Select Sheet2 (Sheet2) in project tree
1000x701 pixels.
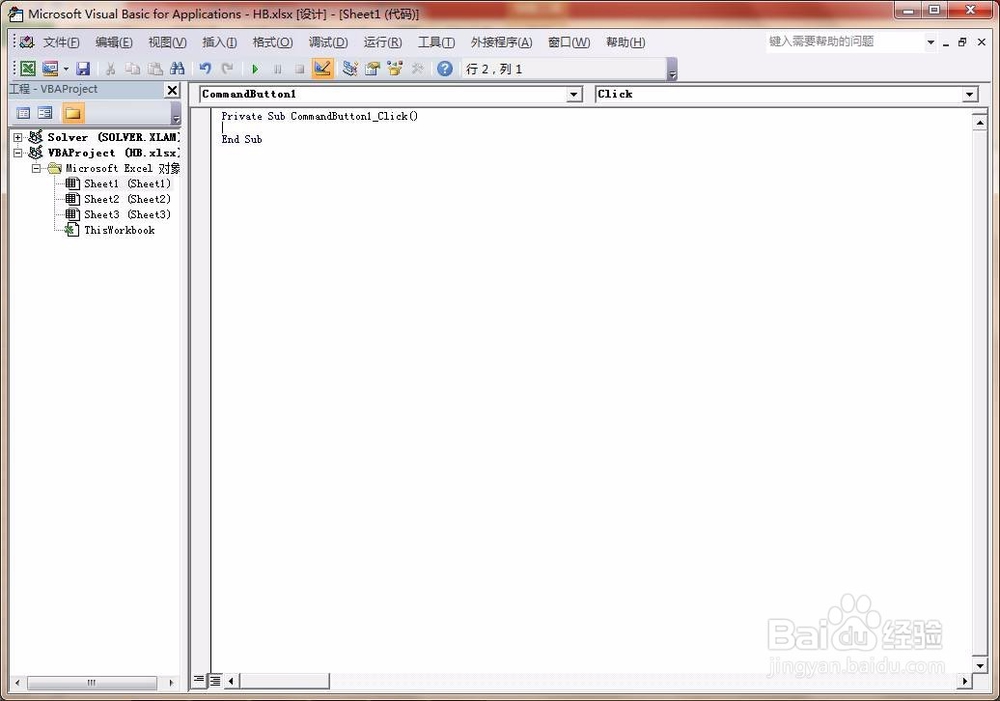[127, 199]
